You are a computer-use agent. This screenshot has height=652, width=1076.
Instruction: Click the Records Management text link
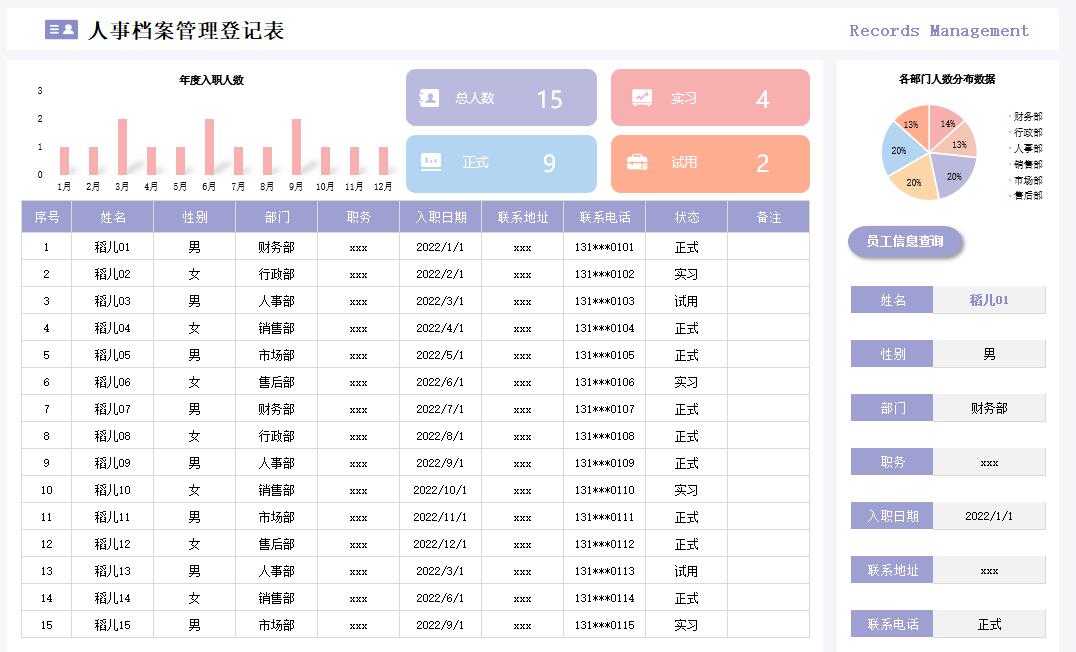point(938,31)
